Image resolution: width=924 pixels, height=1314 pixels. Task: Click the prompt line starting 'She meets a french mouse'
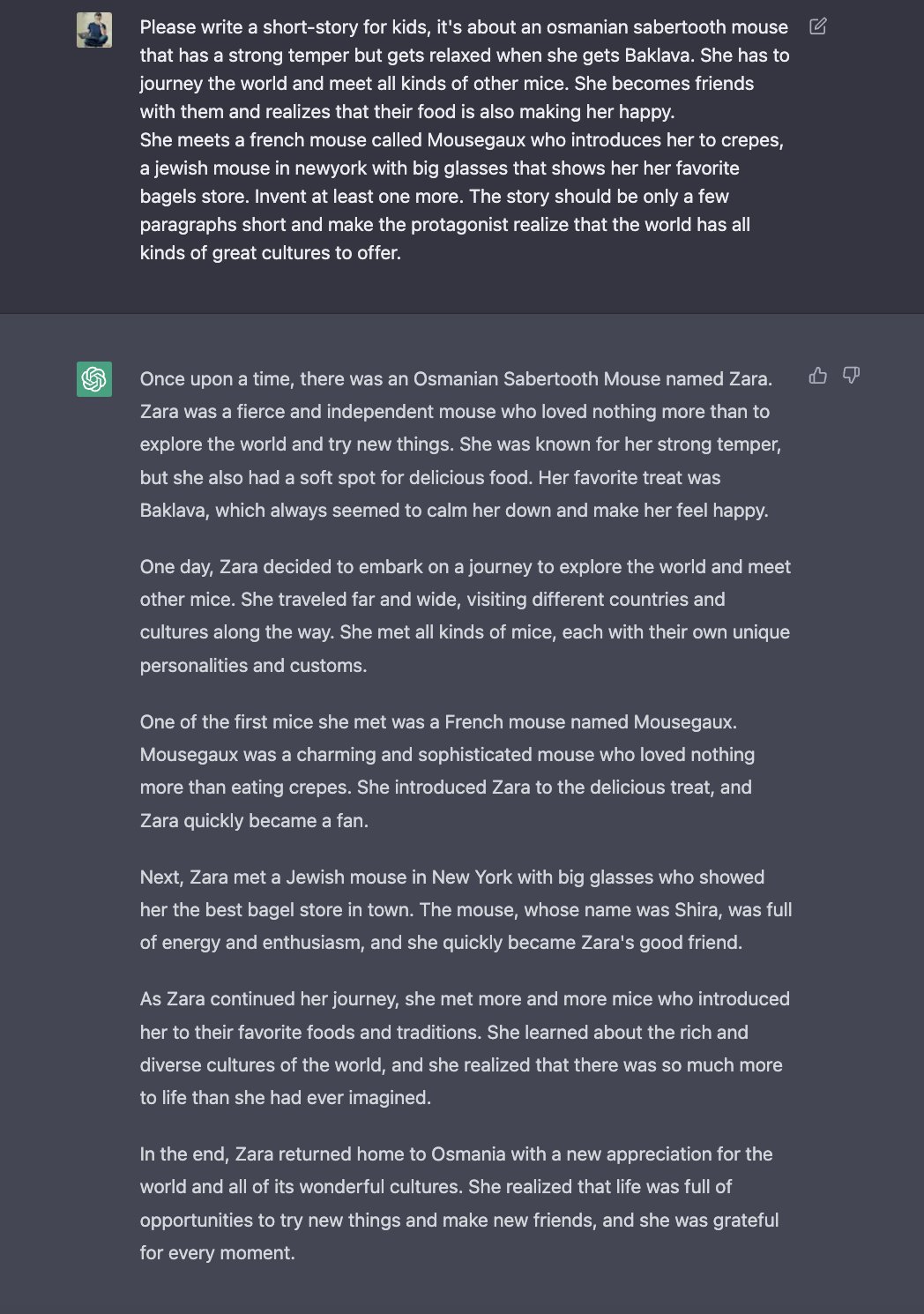click(x=461, y=139)
